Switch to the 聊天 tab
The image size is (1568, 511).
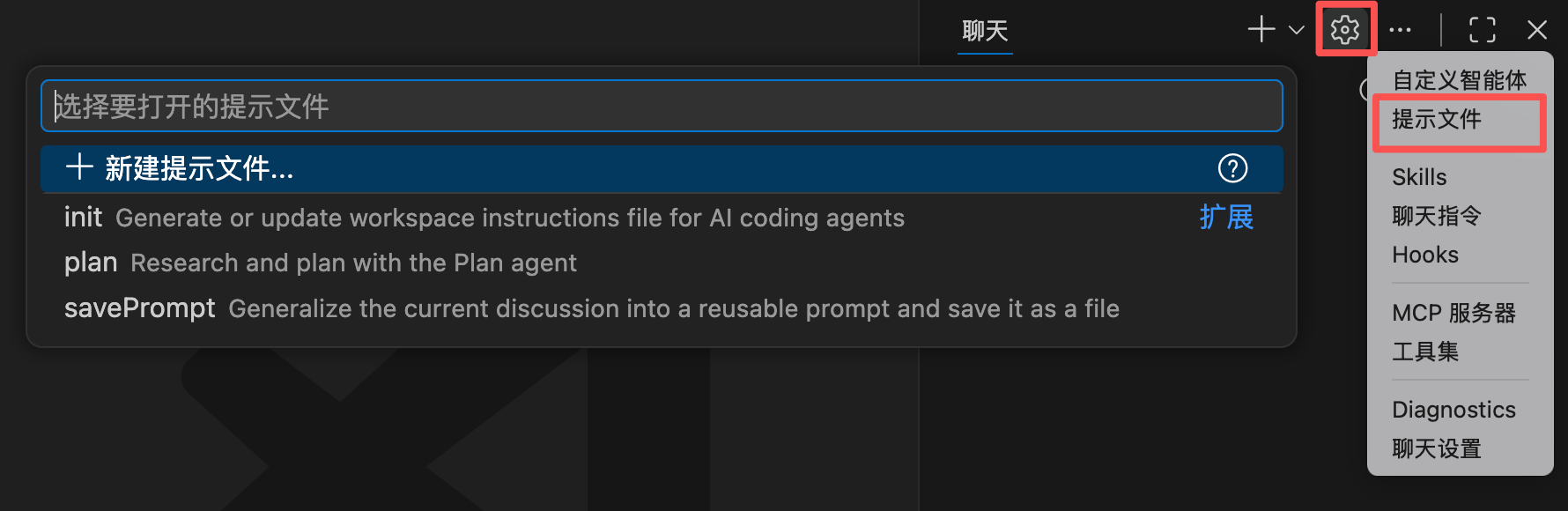tap(985, 32)
